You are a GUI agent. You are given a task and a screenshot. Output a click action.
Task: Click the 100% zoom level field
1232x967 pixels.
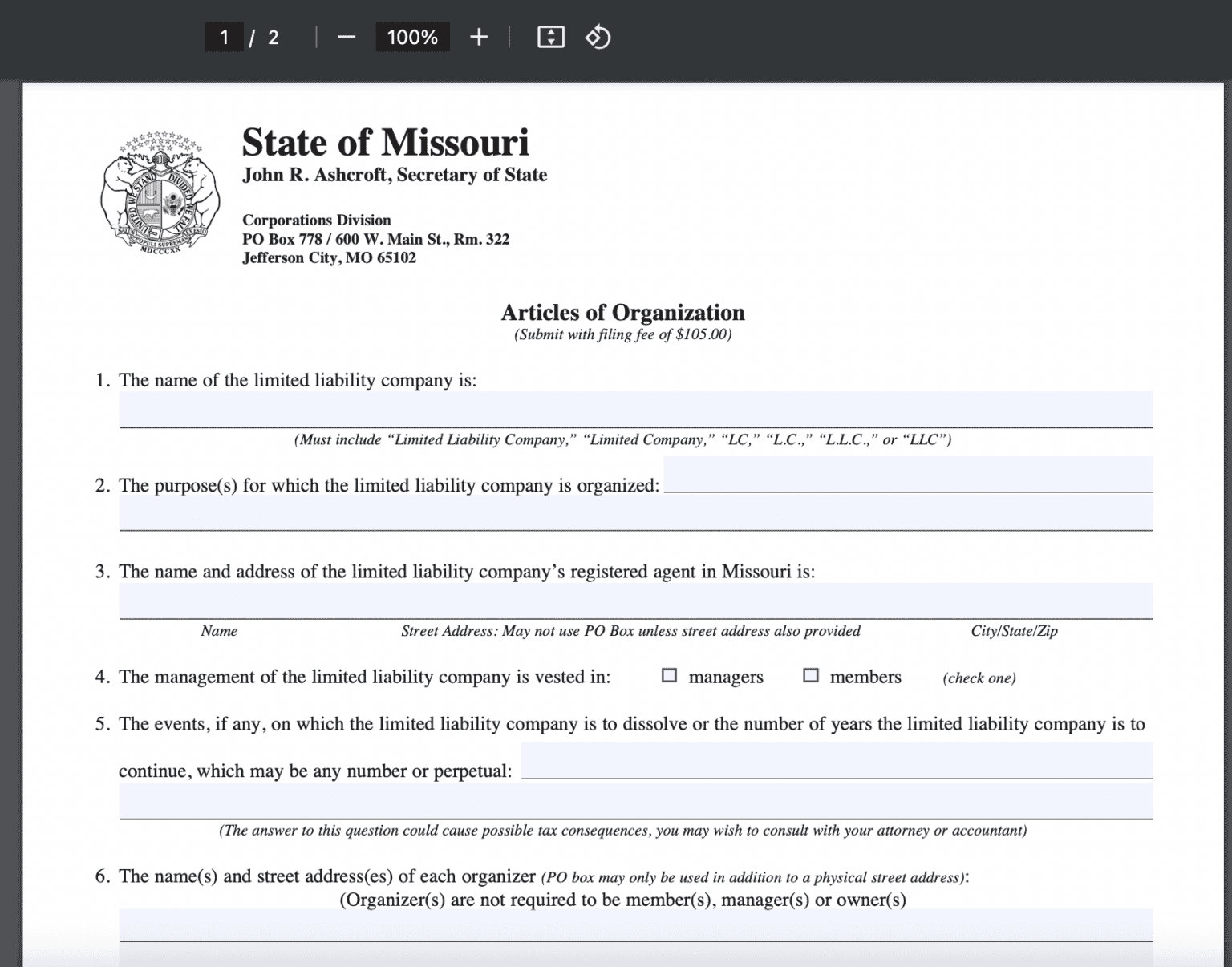412,38
